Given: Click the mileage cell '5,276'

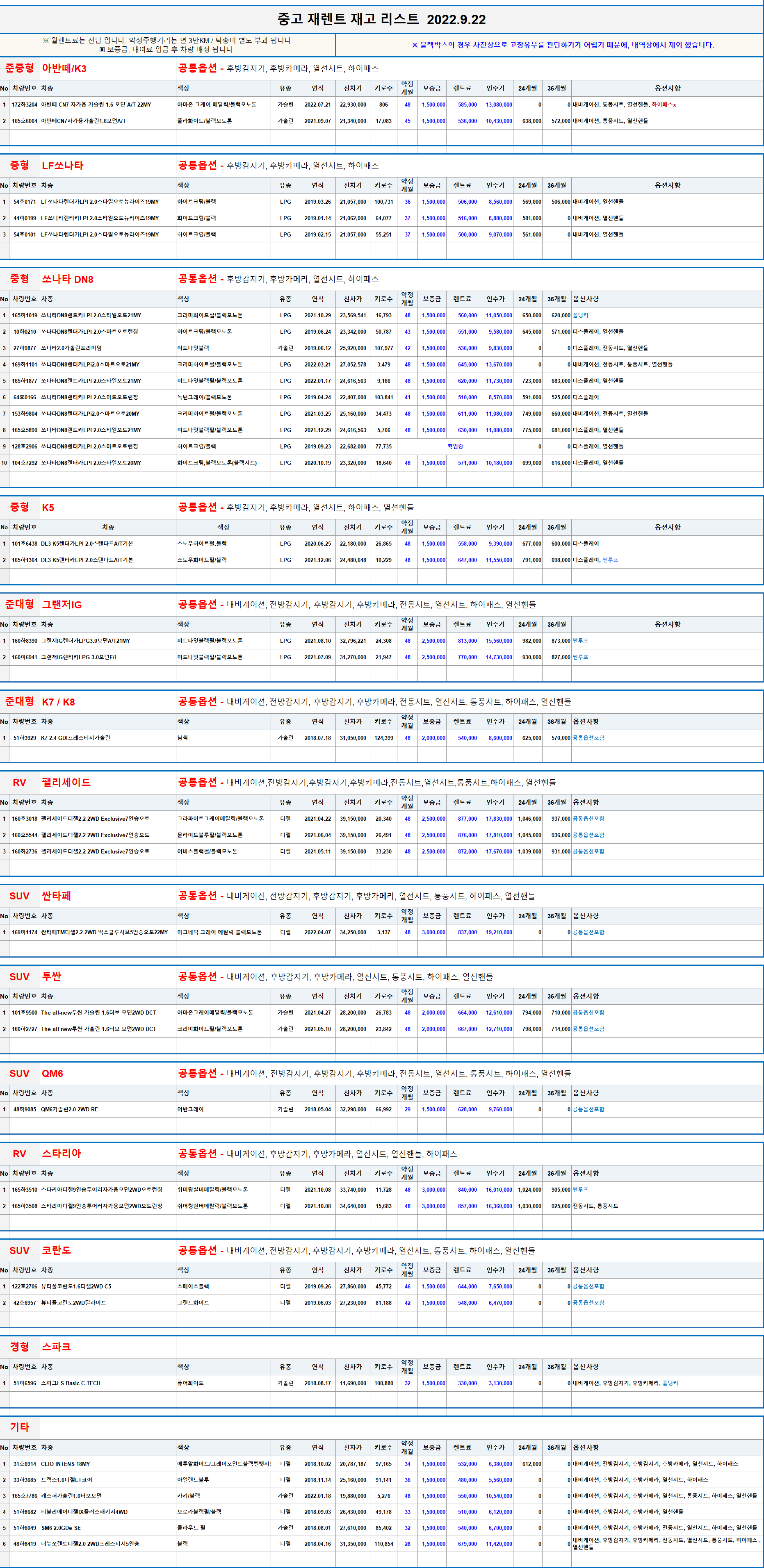Looking at the screenshot, I should tap(383, 1495).
